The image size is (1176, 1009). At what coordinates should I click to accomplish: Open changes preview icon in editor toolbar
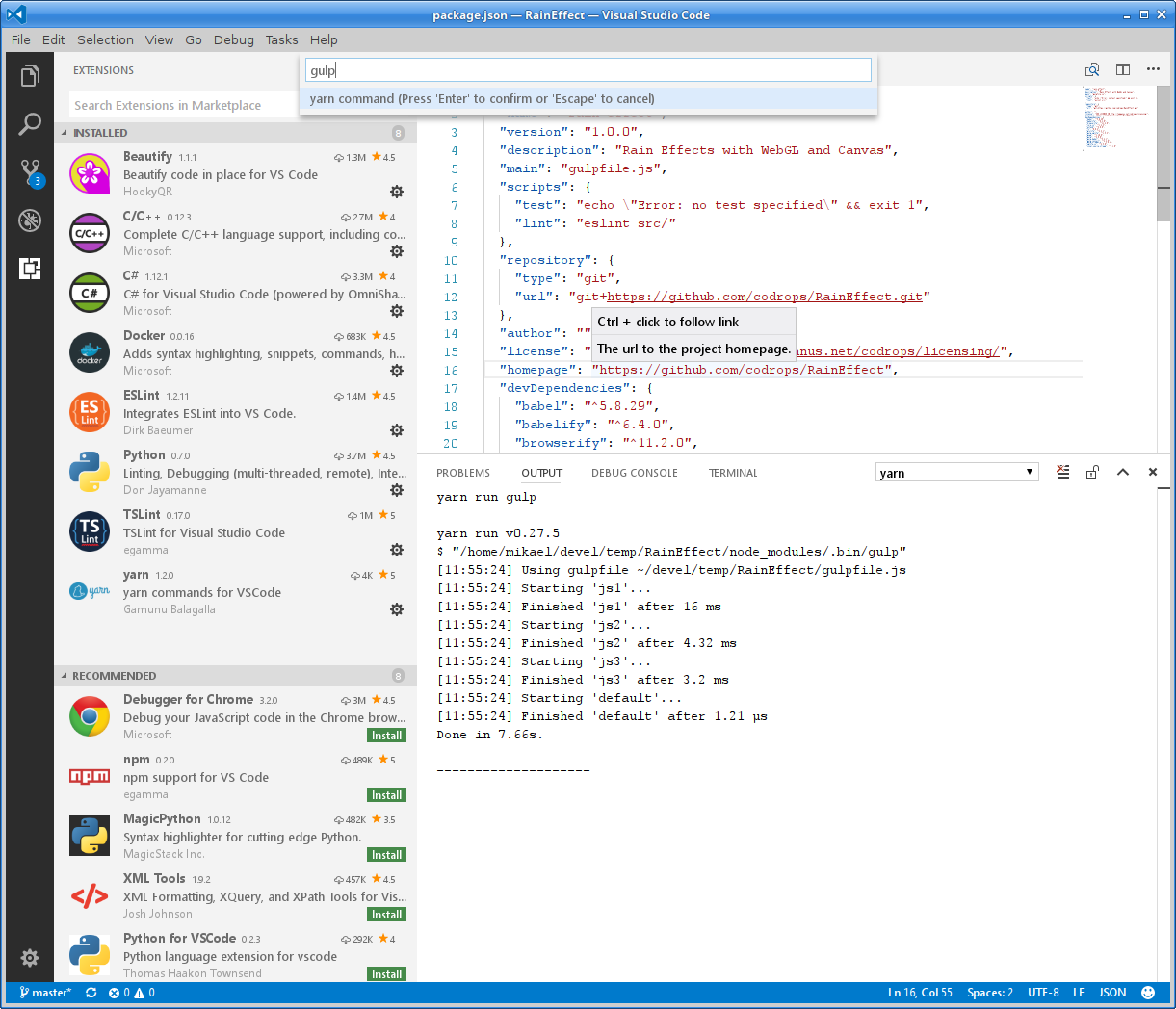pos(1092,69)
